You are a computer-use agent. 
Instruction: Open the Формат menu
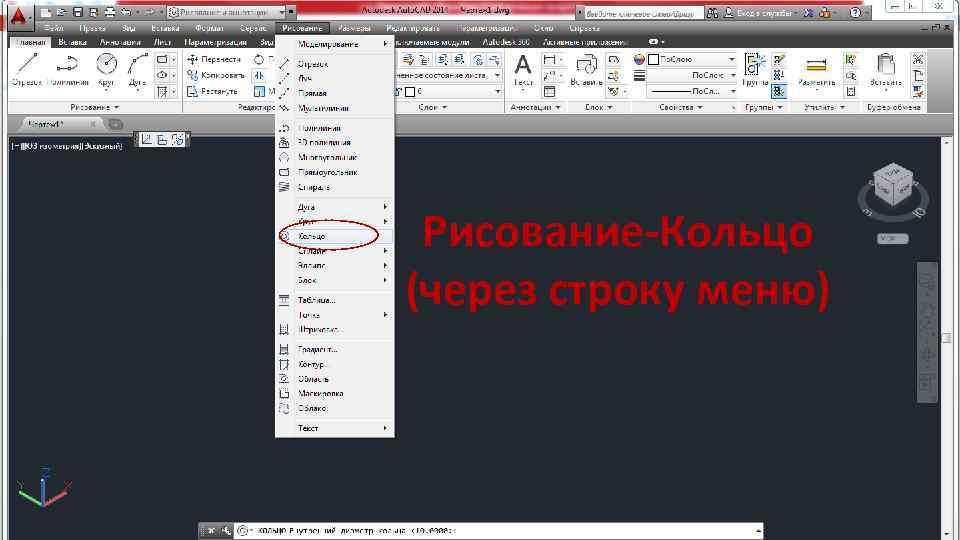click(209, 28)
